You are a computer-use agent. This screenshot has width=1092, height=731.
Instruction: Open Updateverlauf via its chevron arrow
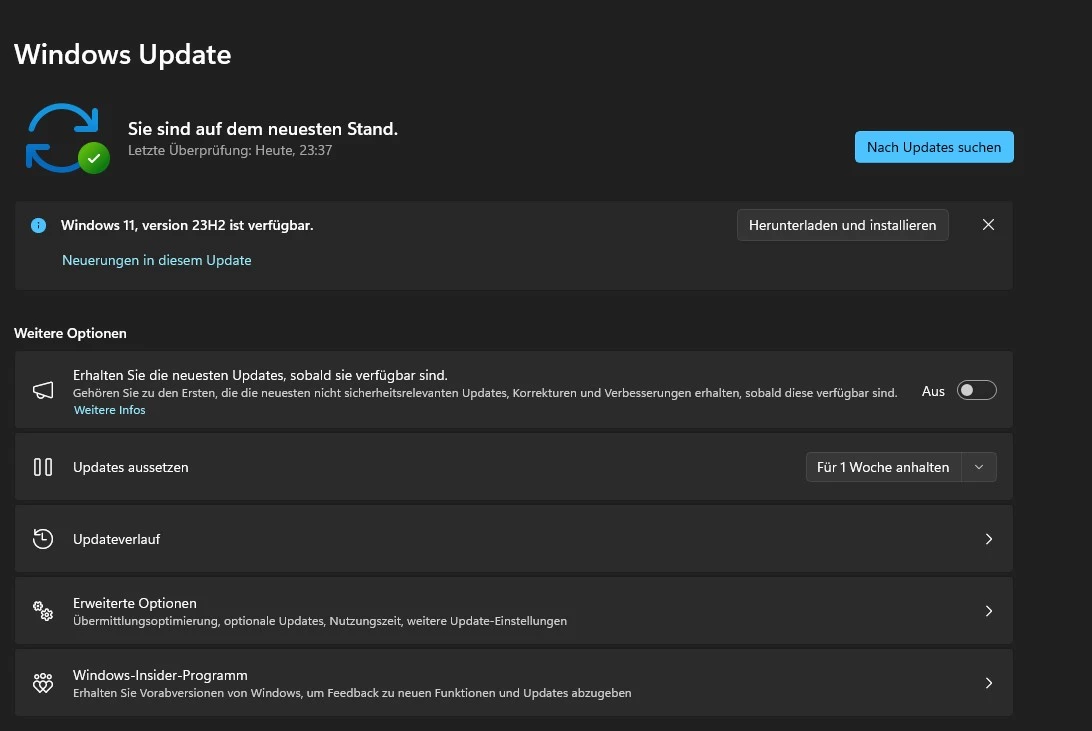click(x=989, y=539)
